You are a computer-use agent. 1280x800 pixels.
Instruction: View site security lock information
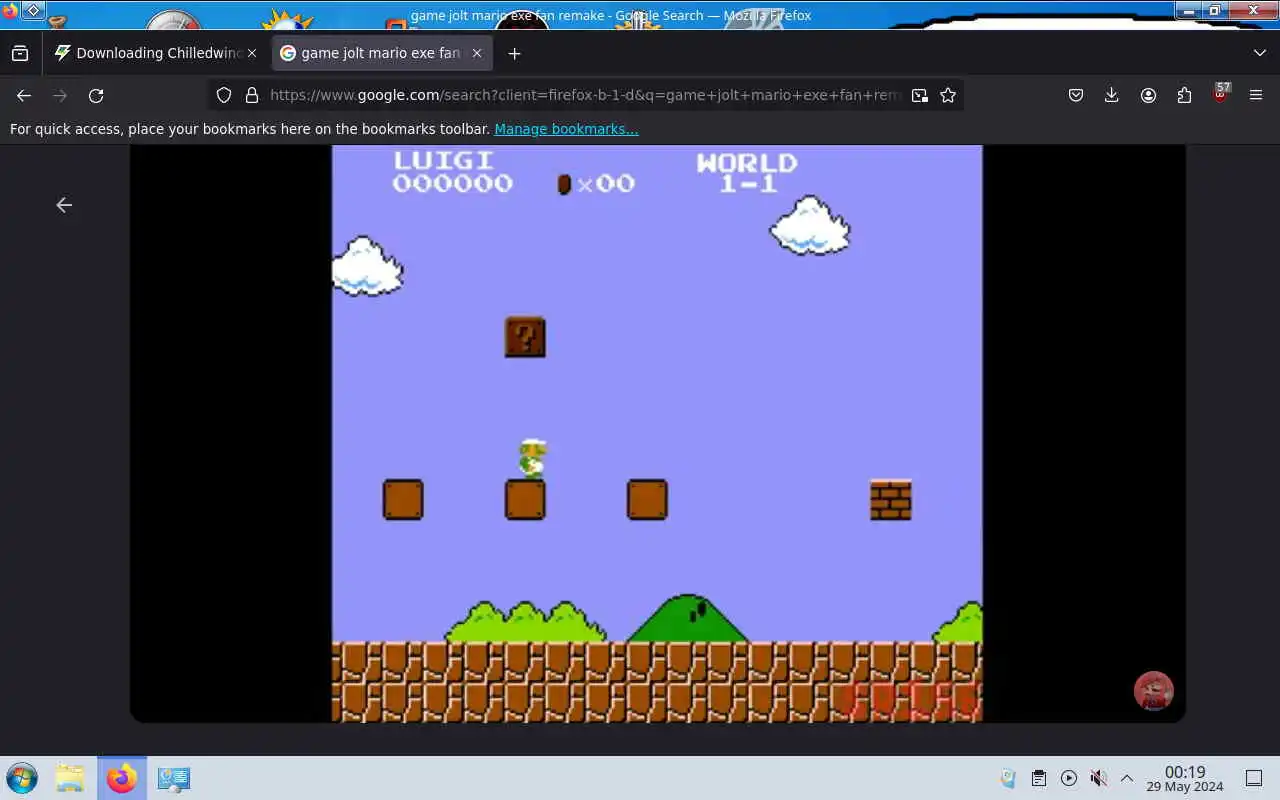click(x=252, y=95)
